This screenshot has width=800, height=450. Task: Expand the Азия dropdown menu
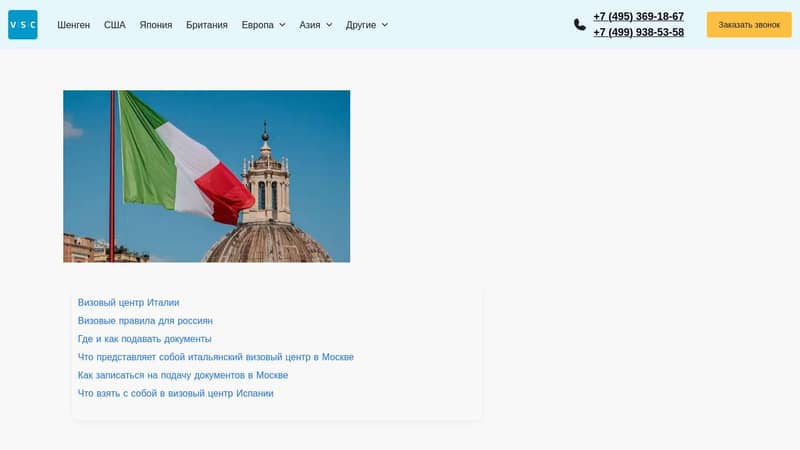315,24
